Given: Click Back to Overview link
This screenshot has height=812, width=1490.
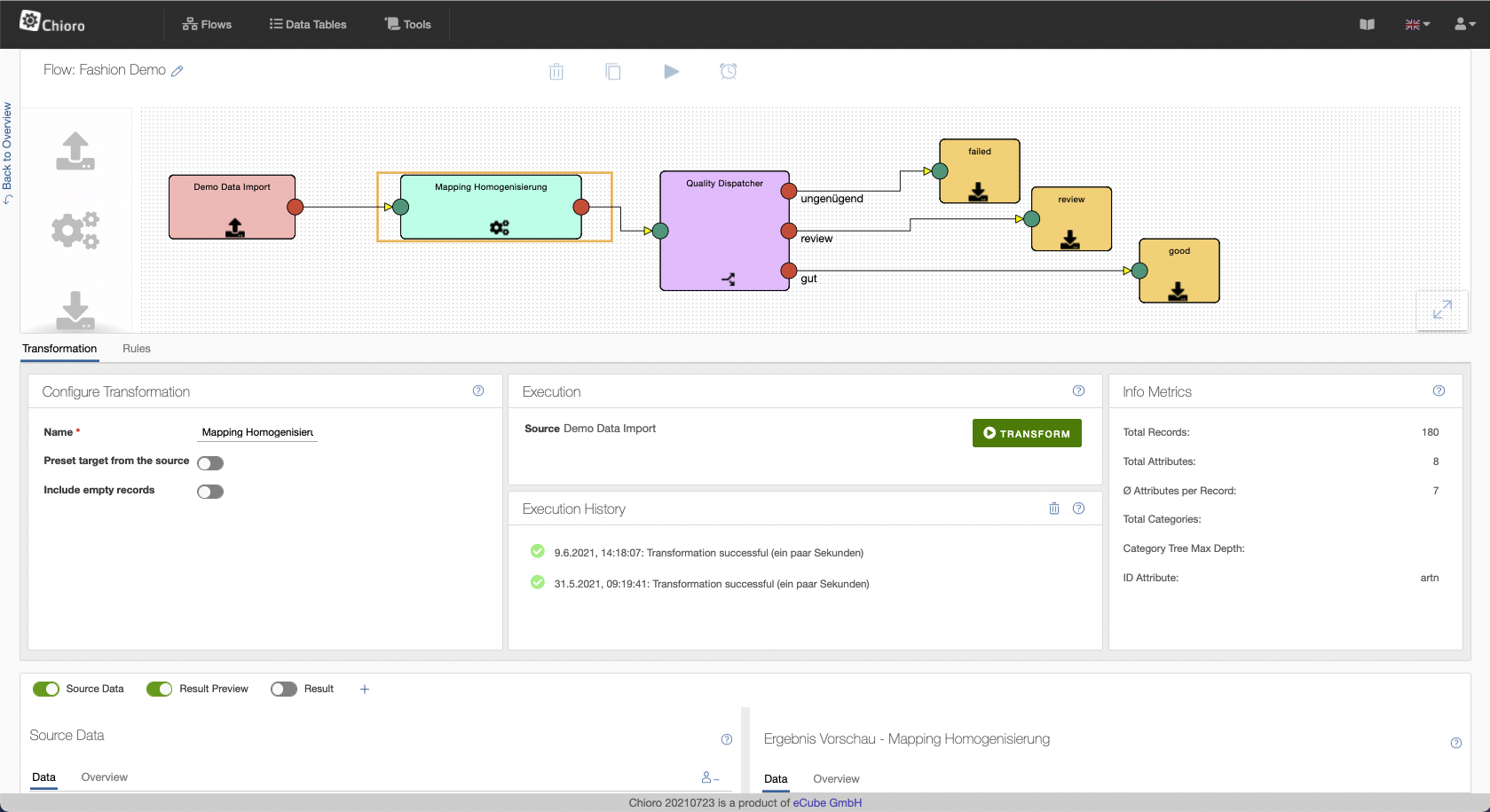Looking at the screenshot, I should [x=7, y=153].
